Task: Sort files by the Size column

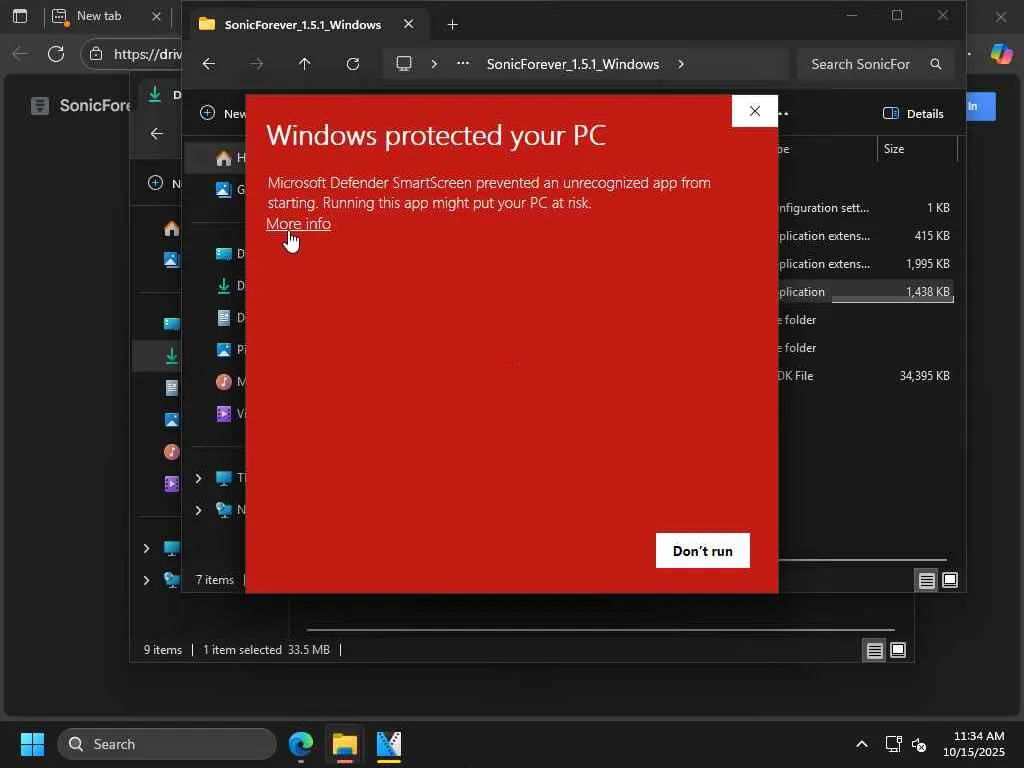Action: pos(916,149)
